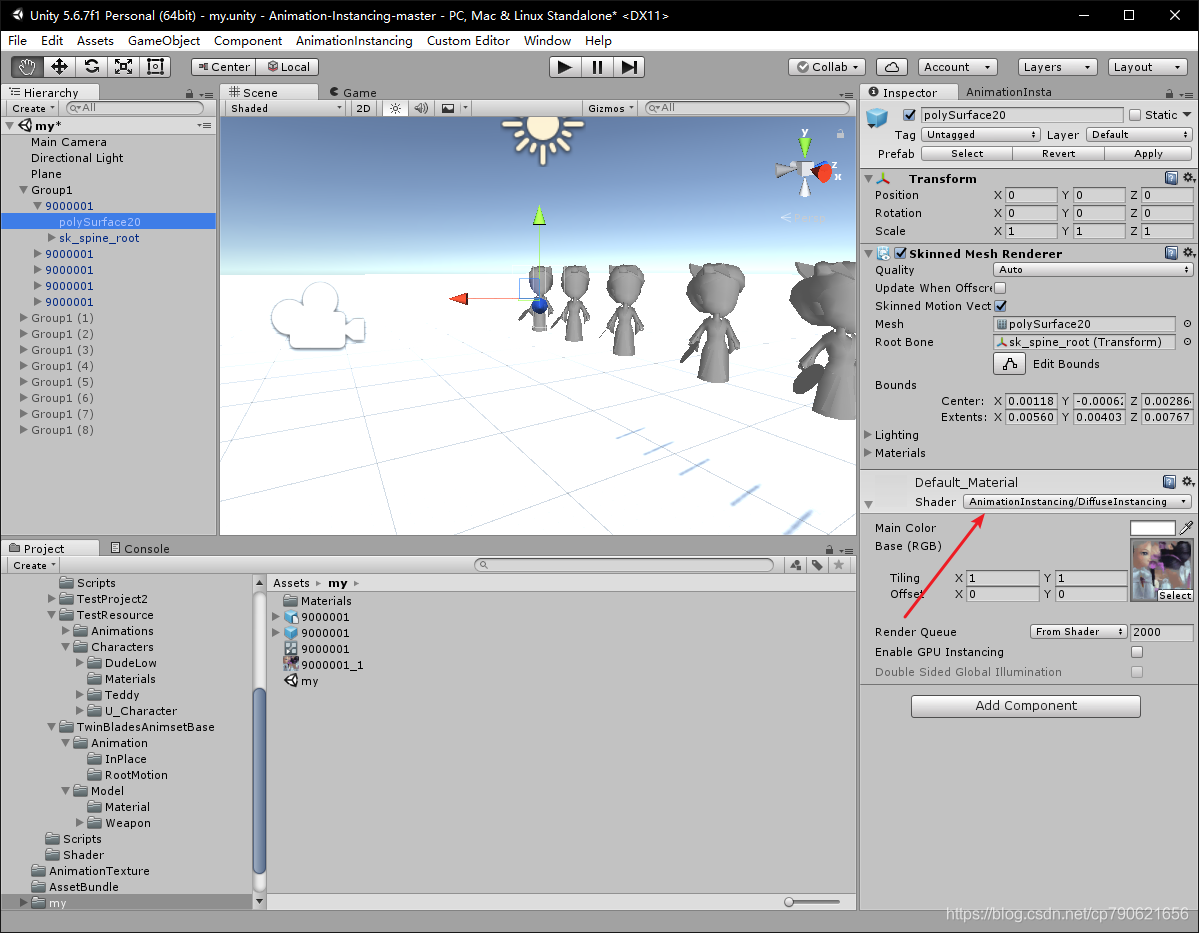This screenshot has width=1199, height=933.
Task: Select the Rect transform tool
Action: point(155,66)
